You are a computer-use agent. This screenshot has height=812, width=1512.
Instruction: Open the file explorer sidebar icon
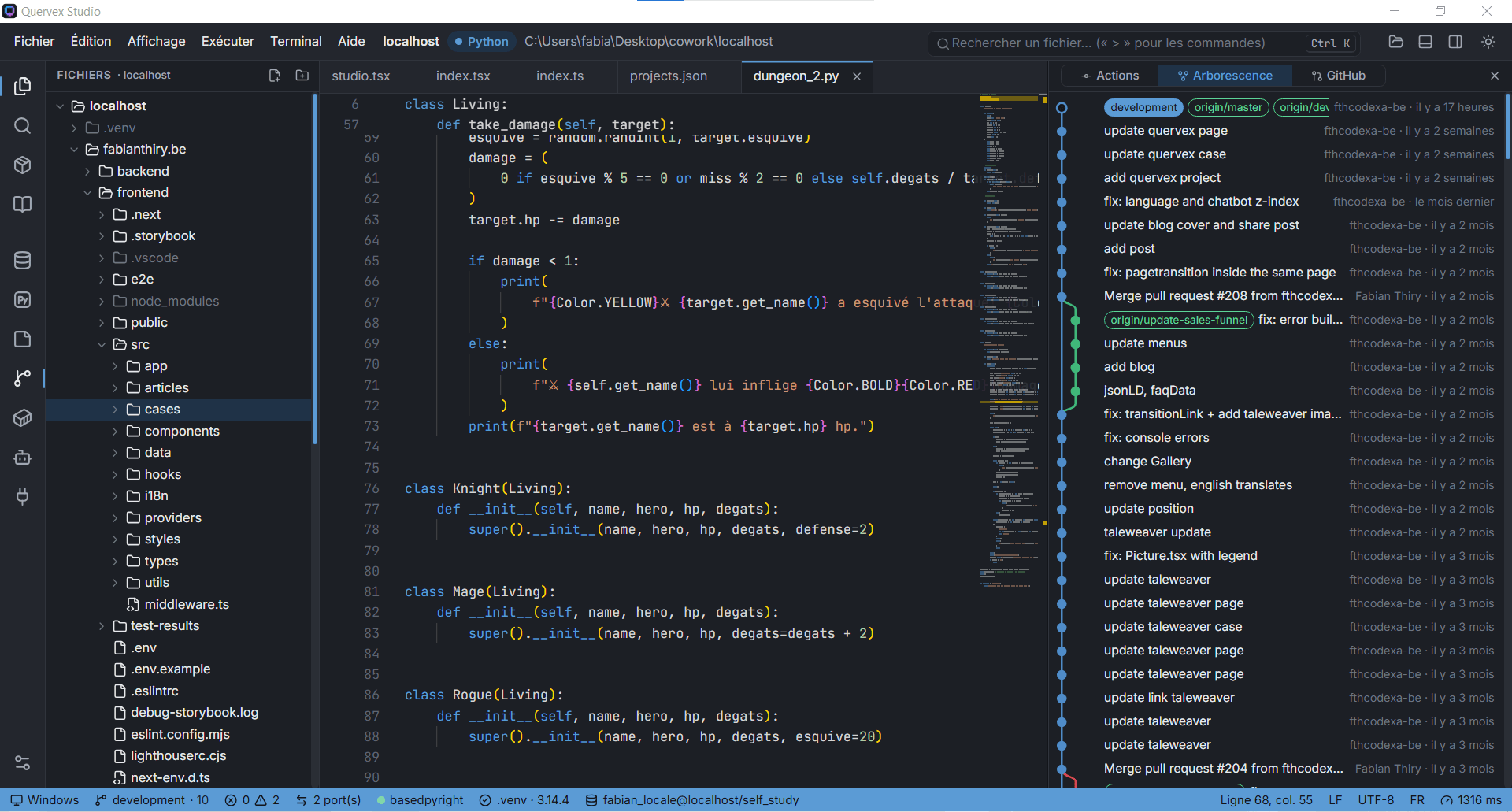click(x=23, y=86)
